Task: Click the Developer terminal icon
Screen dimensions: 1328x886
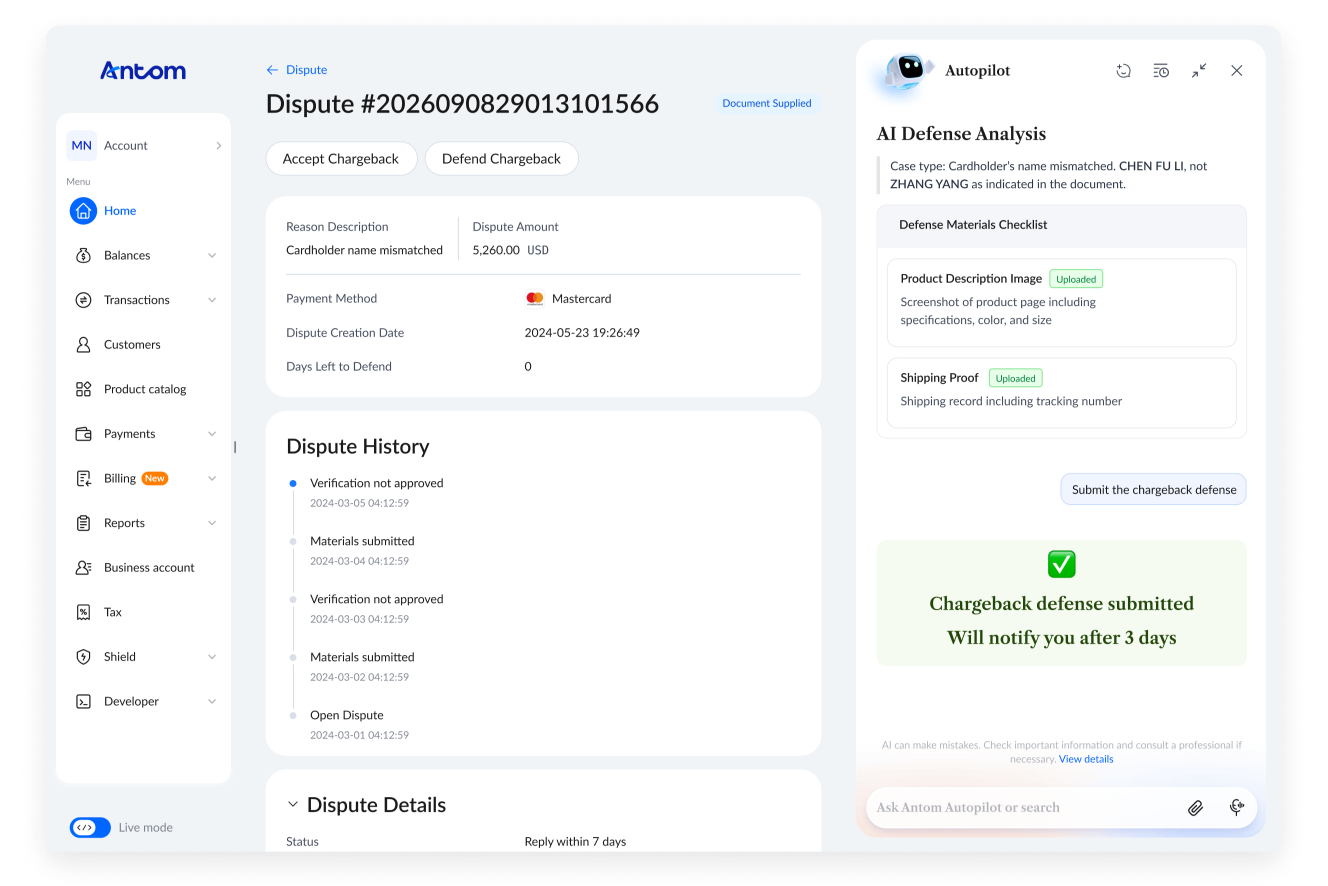Action: point(84,701)
